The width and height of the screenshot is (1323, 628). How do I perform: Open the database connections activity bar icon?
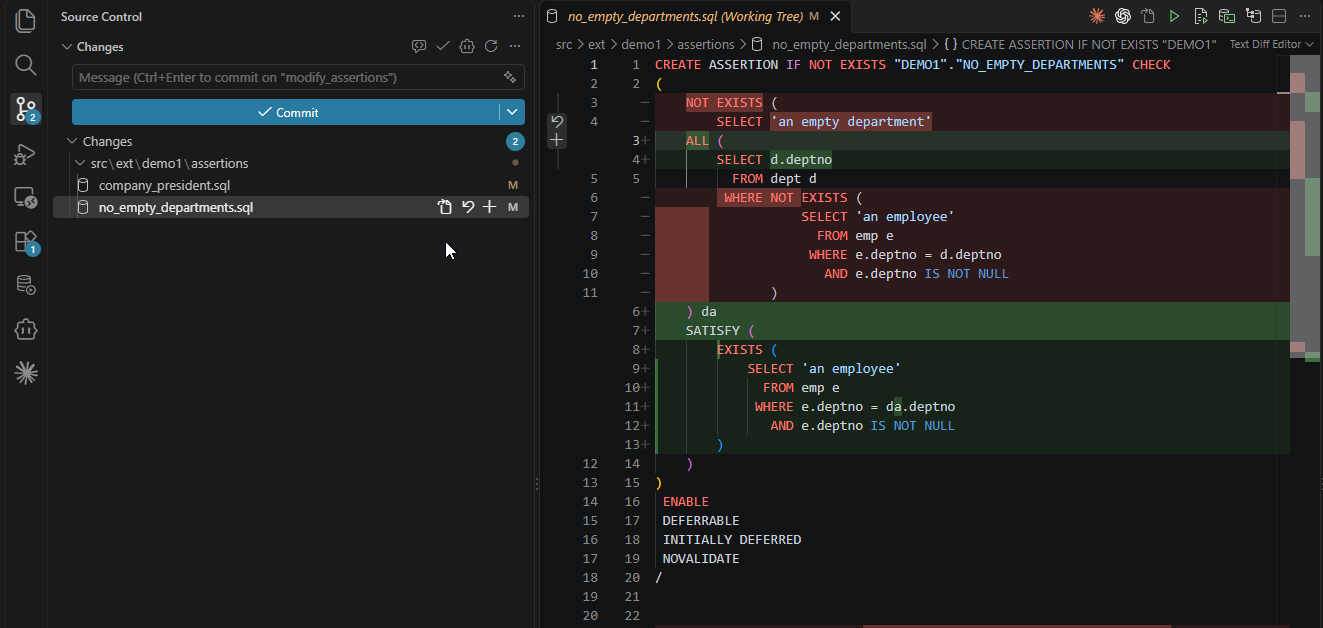(x=26, y=285)
